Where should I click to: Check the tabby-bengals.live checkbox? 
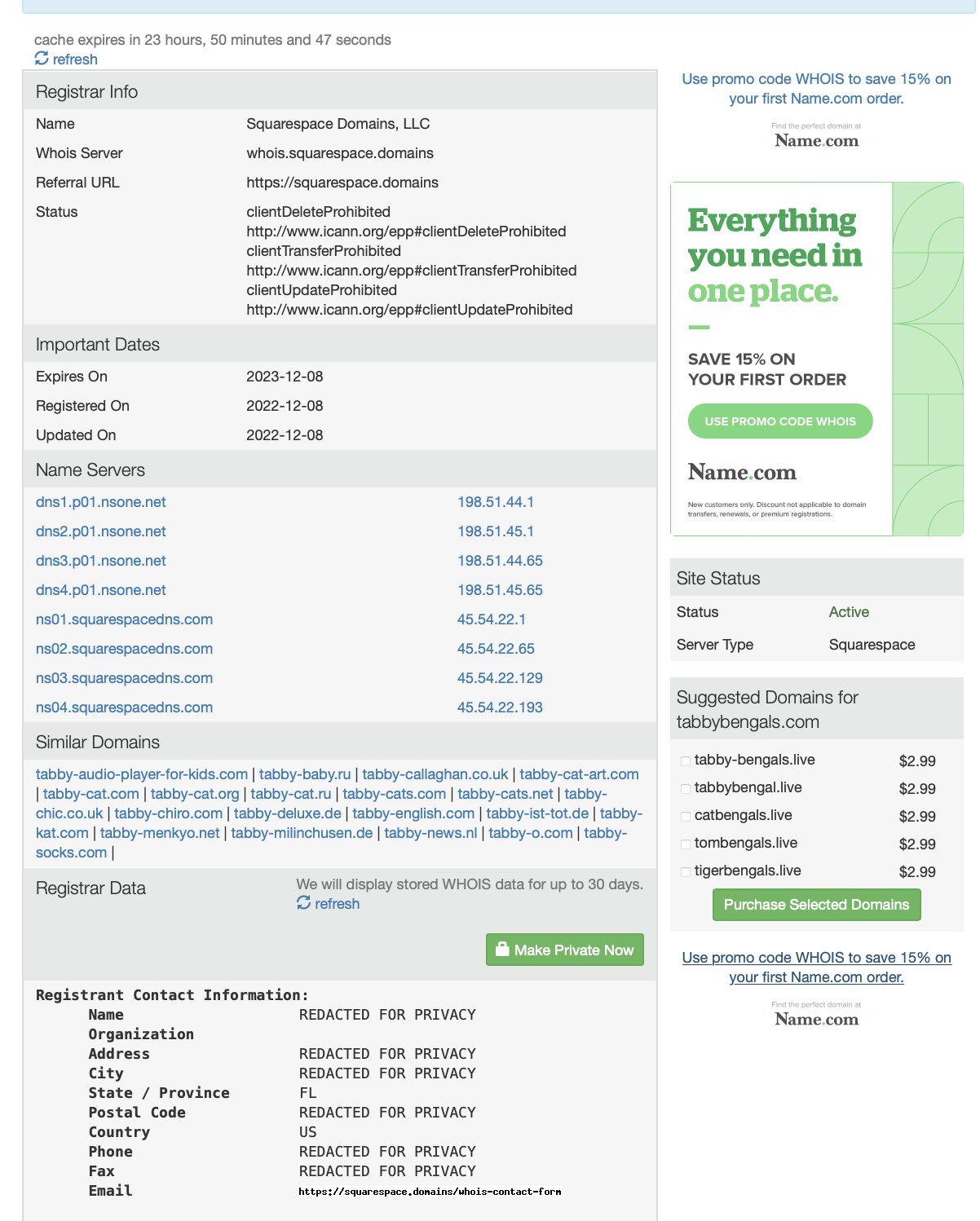pyautogui.click(x=686, y=760)
